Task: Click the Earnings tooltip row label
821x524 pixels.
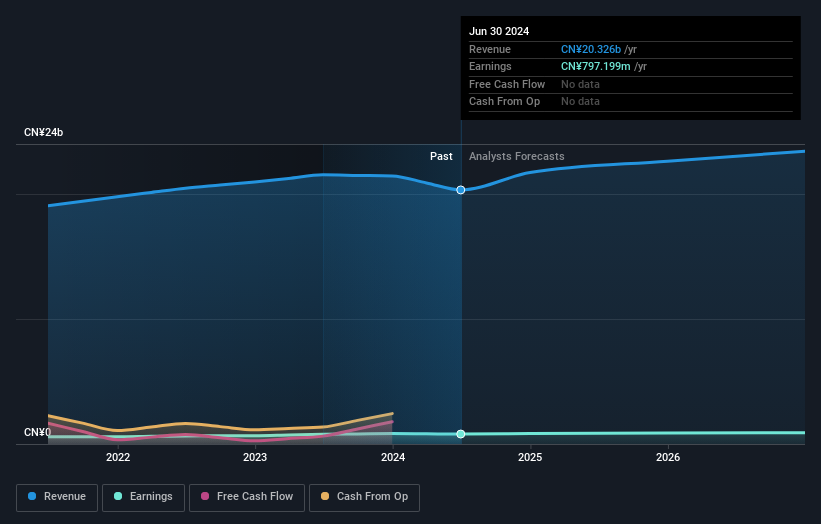Action: [x=490, y=66]
